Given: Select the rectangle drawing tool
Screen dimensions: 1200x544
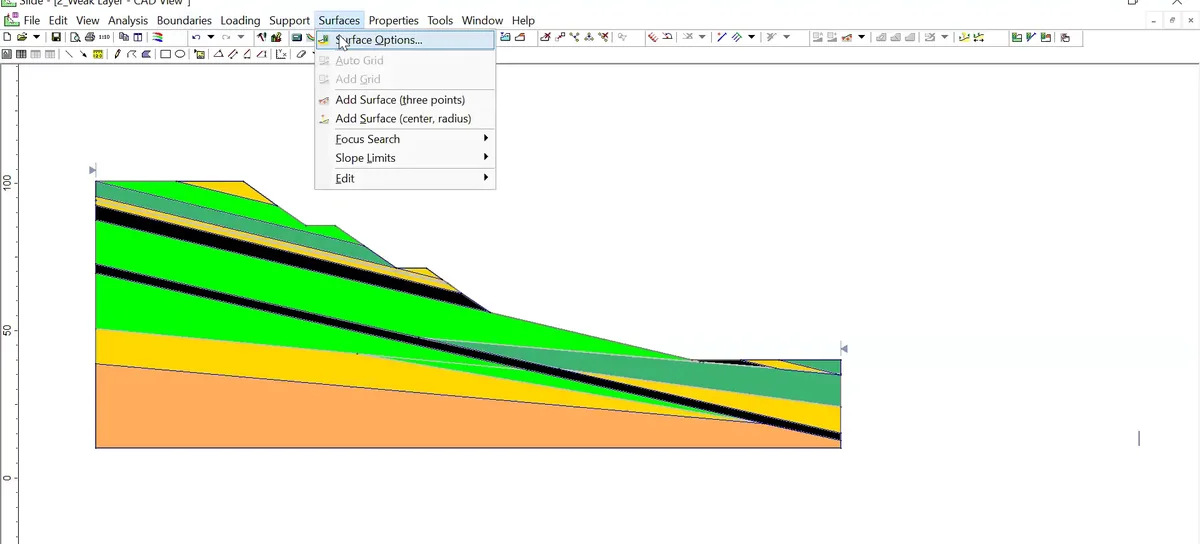Looking at the screenshot, I should click(x=165, y=54).
